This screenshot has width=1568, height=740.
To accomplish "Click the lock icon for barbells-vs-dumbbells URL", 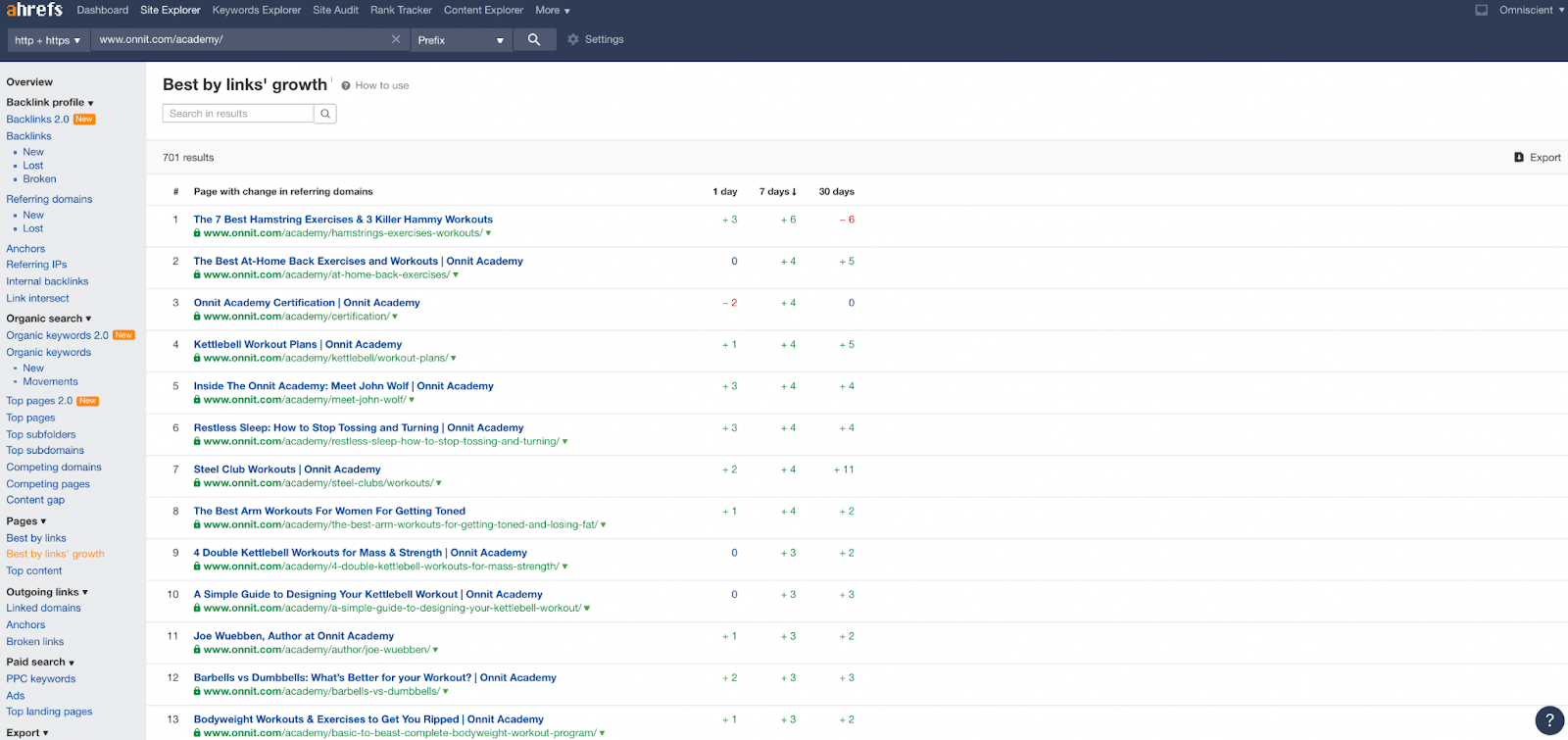I will point(197,691).
